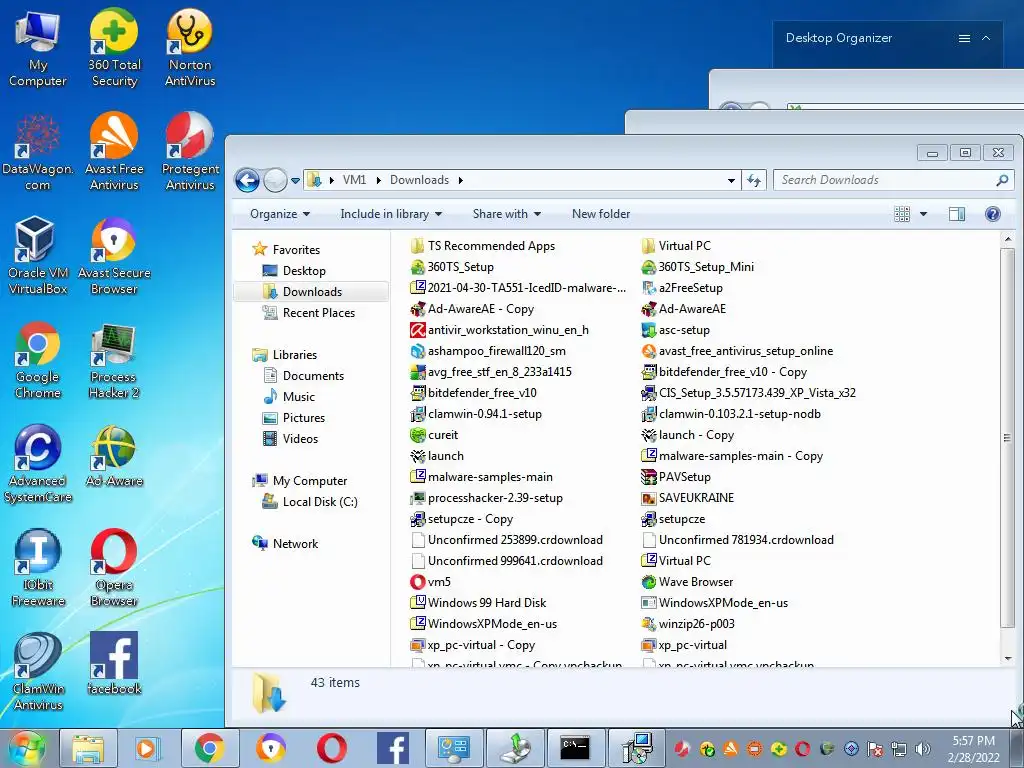Collapse the Desktop Organizer panel chevron
Image resolution: width=1024 pixels, height=768 pixels.
click(986, 39)
